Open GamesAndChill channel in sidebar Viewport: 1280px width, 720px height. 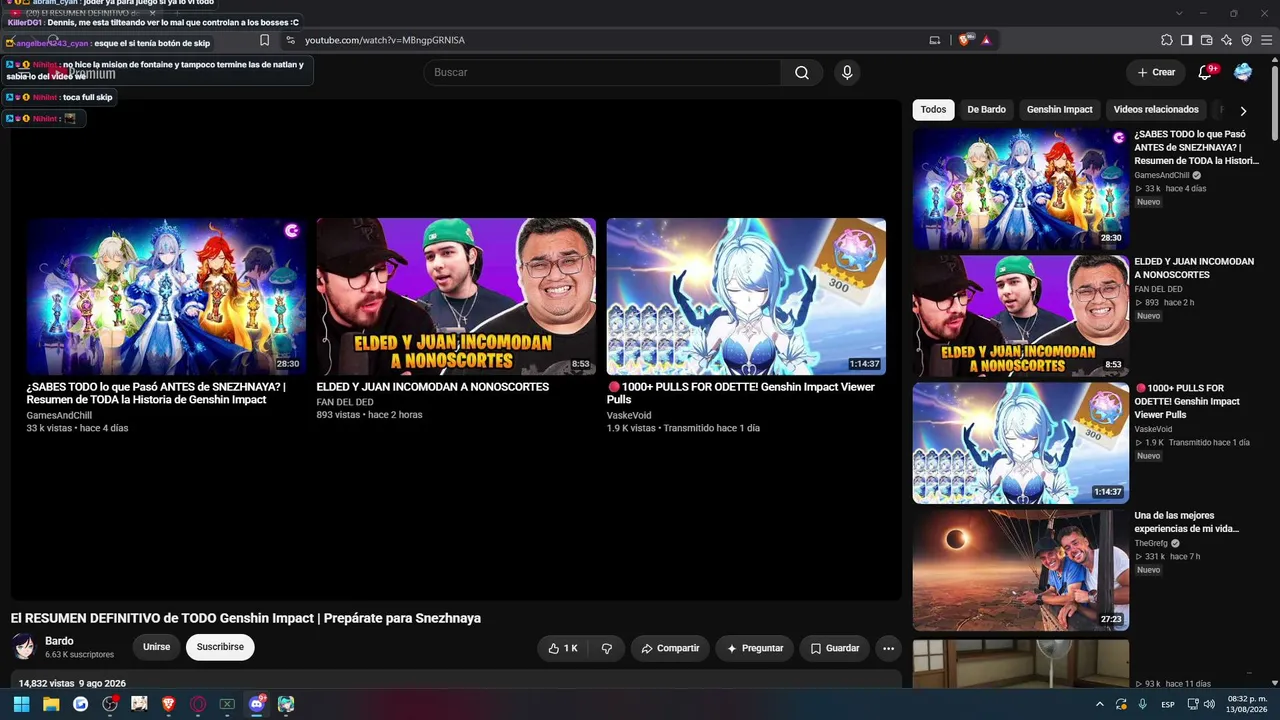click(x=1162, y=175)
